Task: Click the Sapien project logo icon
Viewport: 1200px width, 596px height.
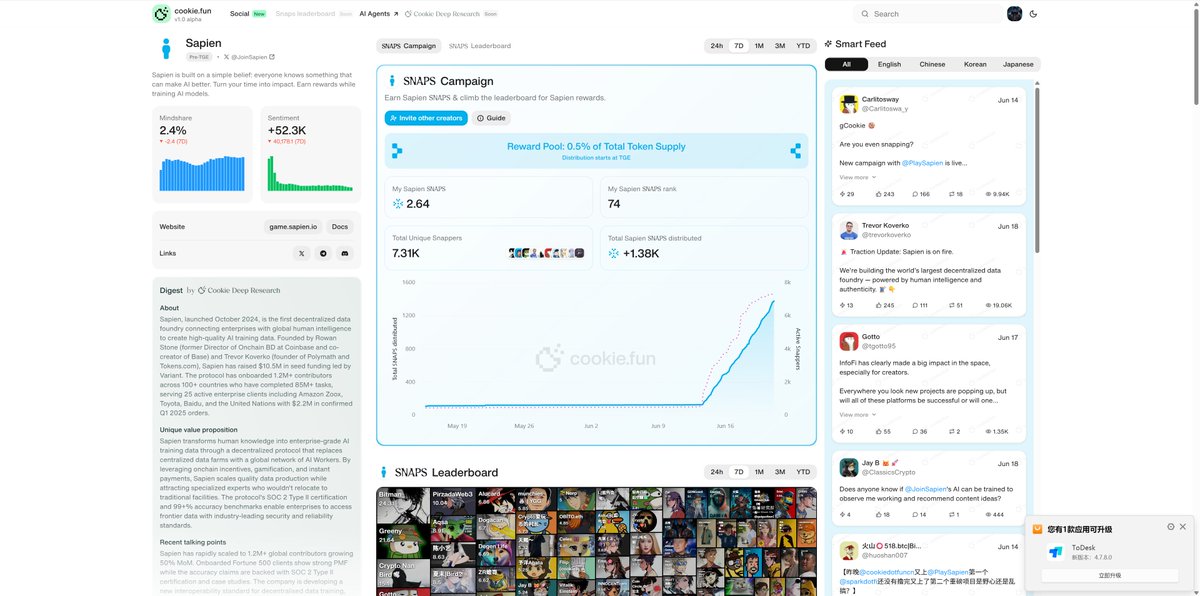Action: pos(167,49)
